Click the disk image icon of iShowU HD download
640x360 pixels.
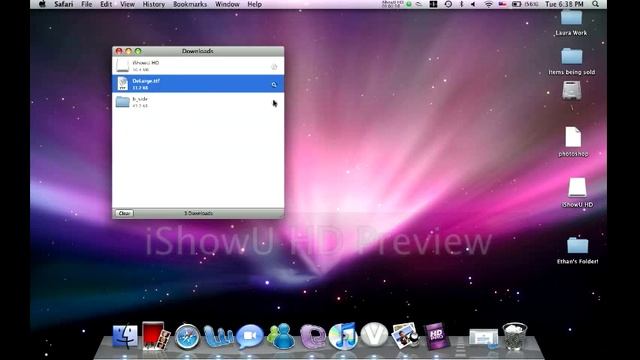[x=122, y=65]
